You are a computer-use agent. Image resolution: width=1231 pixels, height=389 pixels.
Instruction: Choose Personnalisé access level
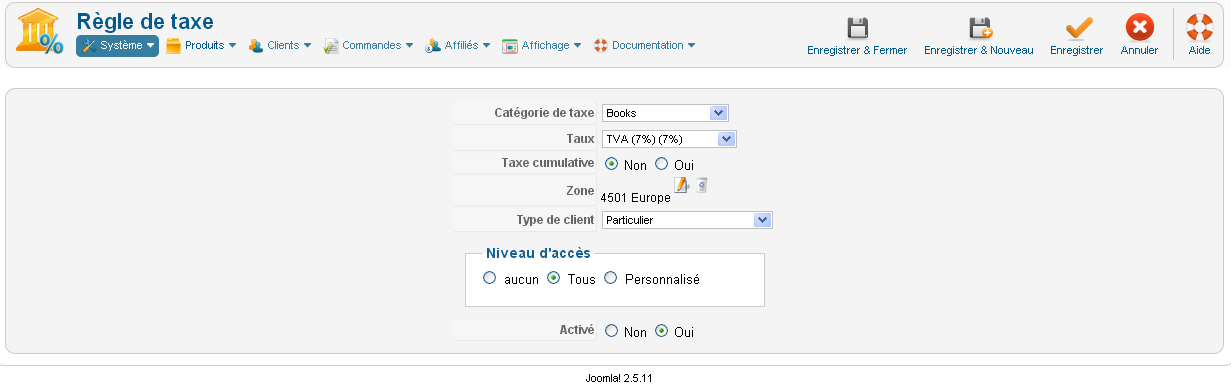610,279
